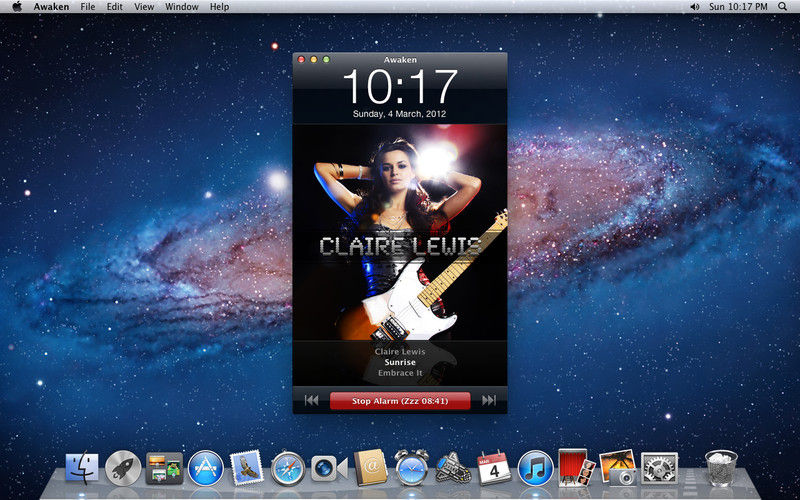The image size is (800, 500).
Task: Open iCal calendar showing 4
Action: click(x=494, y=467)
